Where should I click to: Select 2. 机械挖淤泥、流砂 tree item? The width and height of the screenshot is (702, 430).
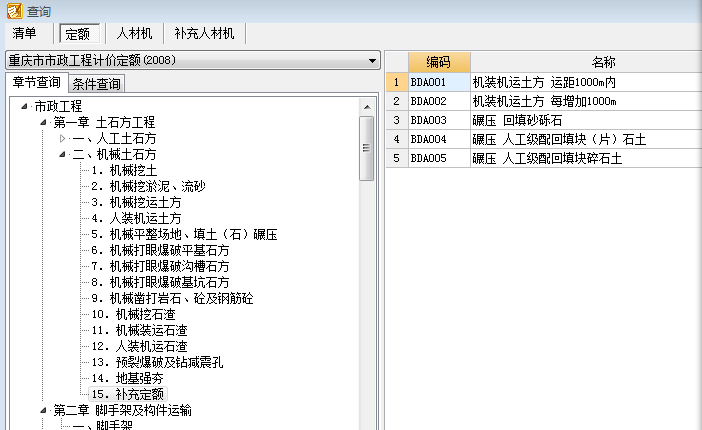coord(148,186)
